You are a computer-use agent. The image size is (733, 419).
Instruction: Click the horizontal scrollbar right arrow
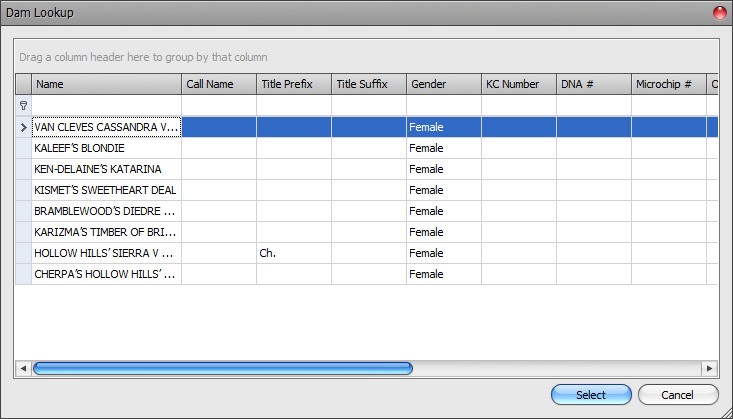coord(709,368)
